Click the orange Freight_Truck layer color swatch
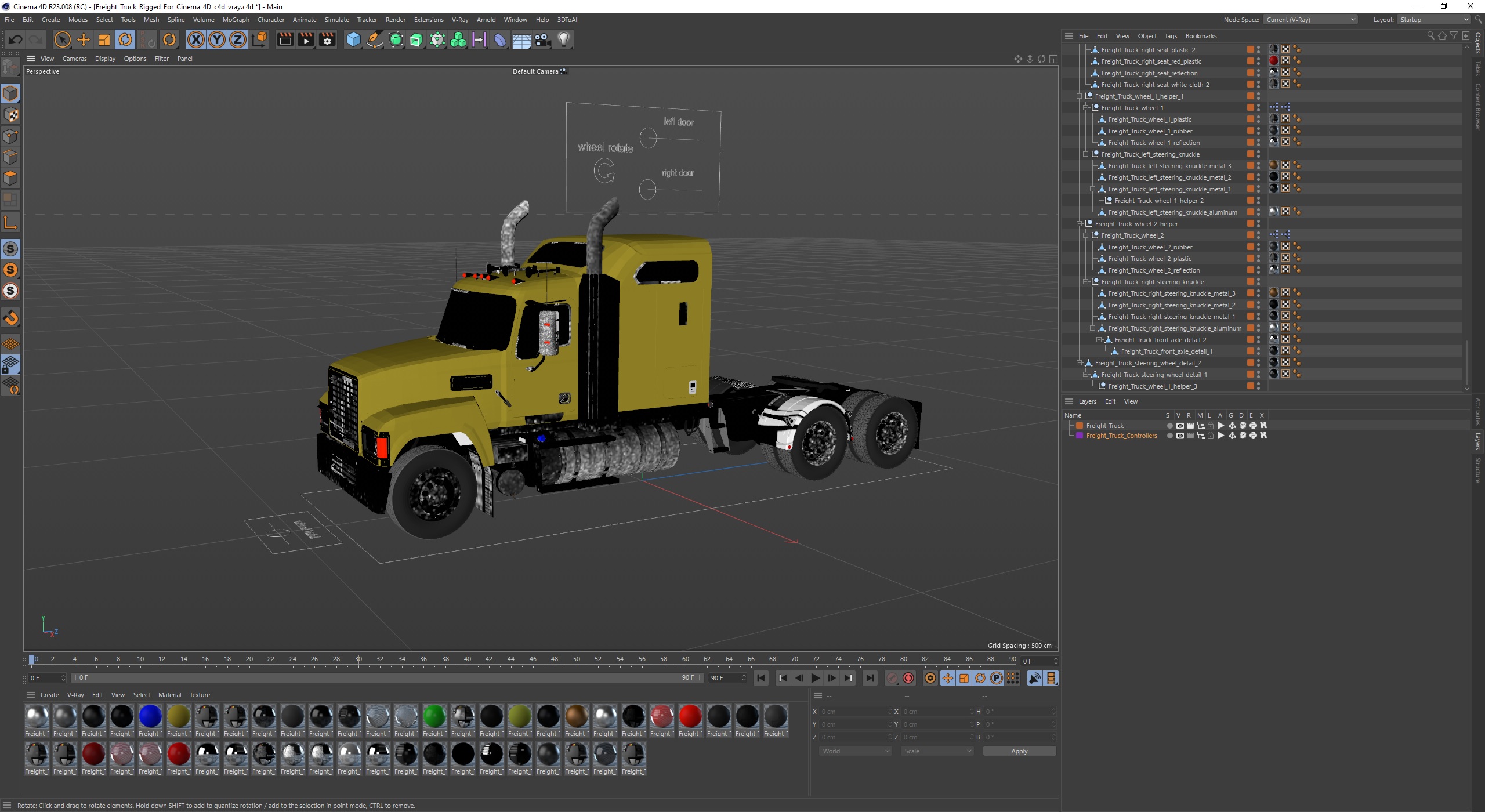Image resolution: width=1485 pixels, height=812 pixels. coord(1080,426)
